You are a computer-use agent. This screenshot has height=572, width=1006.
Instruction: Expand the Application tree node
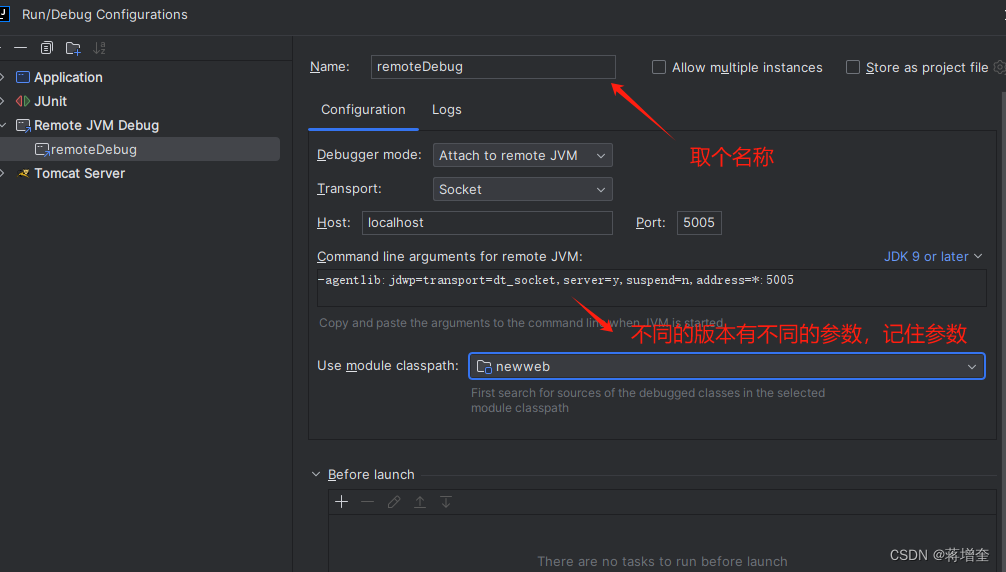tap(3, 78)
